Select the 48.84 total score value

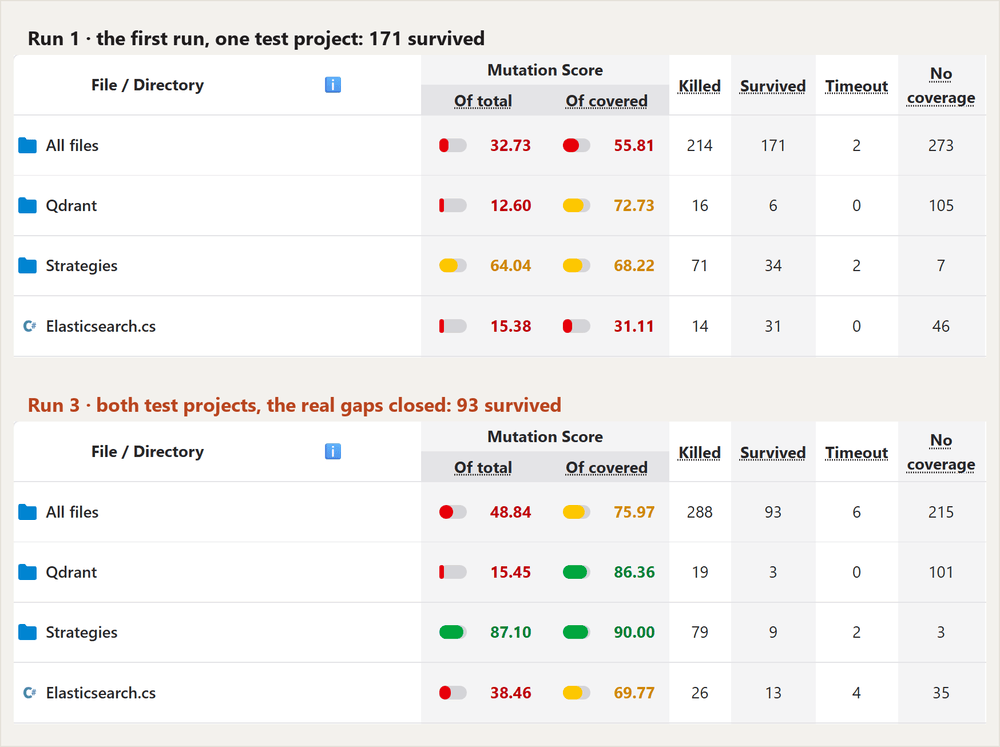[x=511, y=512]
